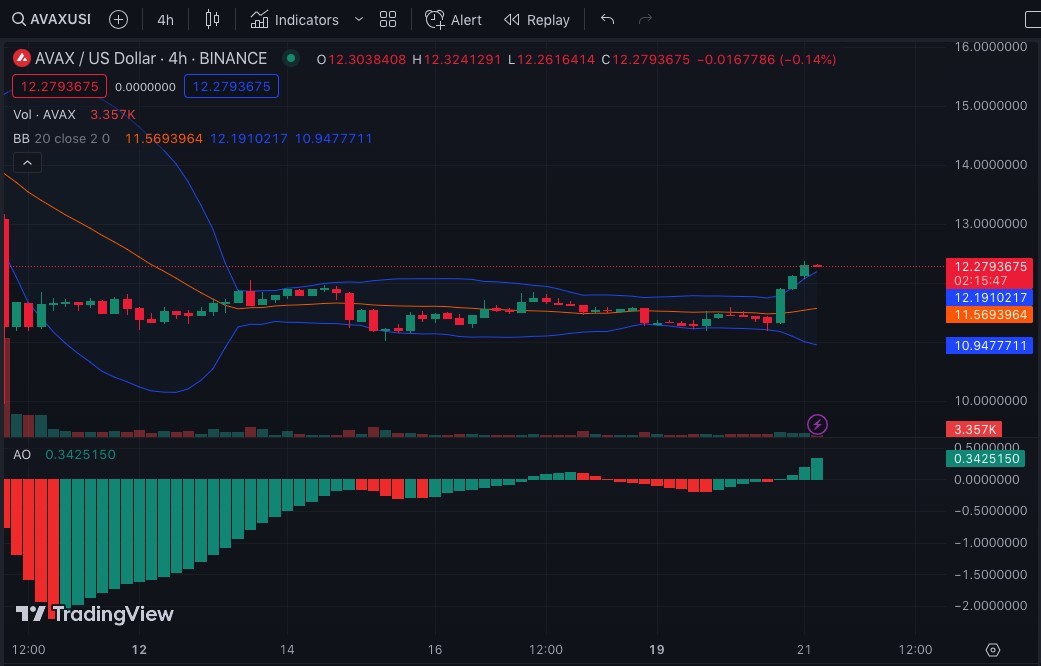The width and height of the screenshot is (1041, 666).
Task: Expand the indicators favorites dropdown arrow
Action: pyautogui.click(x=359, y=19)
